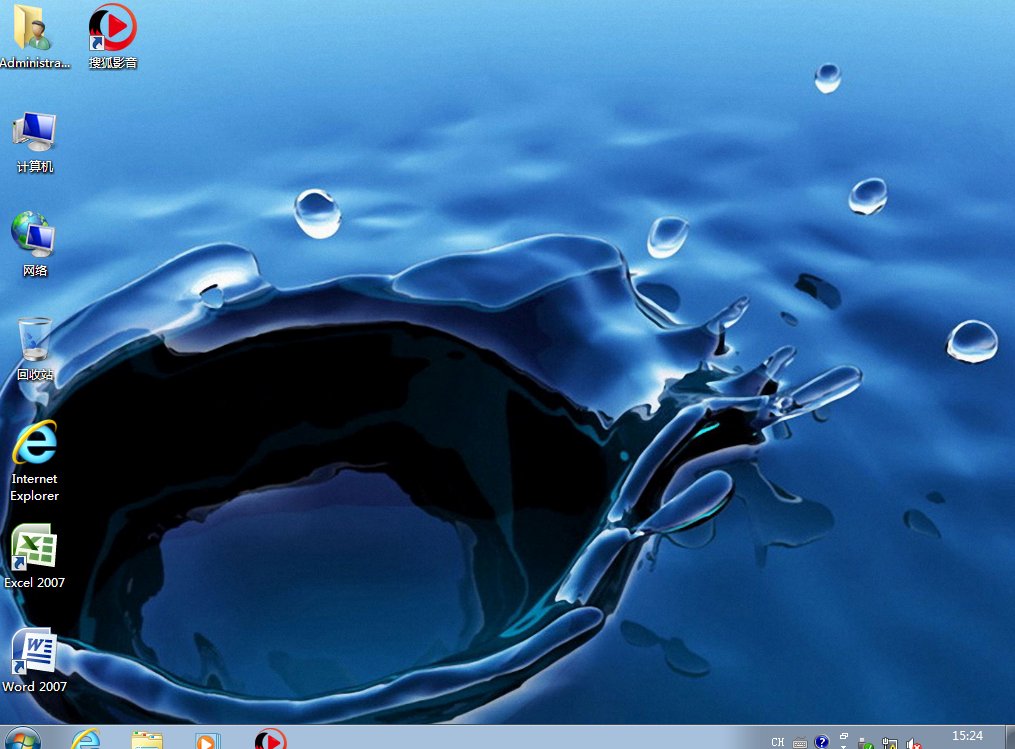Launch Windows Media Player from the taskbar
Viewport: 1015px width, 749px height.
click(x=207, y=741)
